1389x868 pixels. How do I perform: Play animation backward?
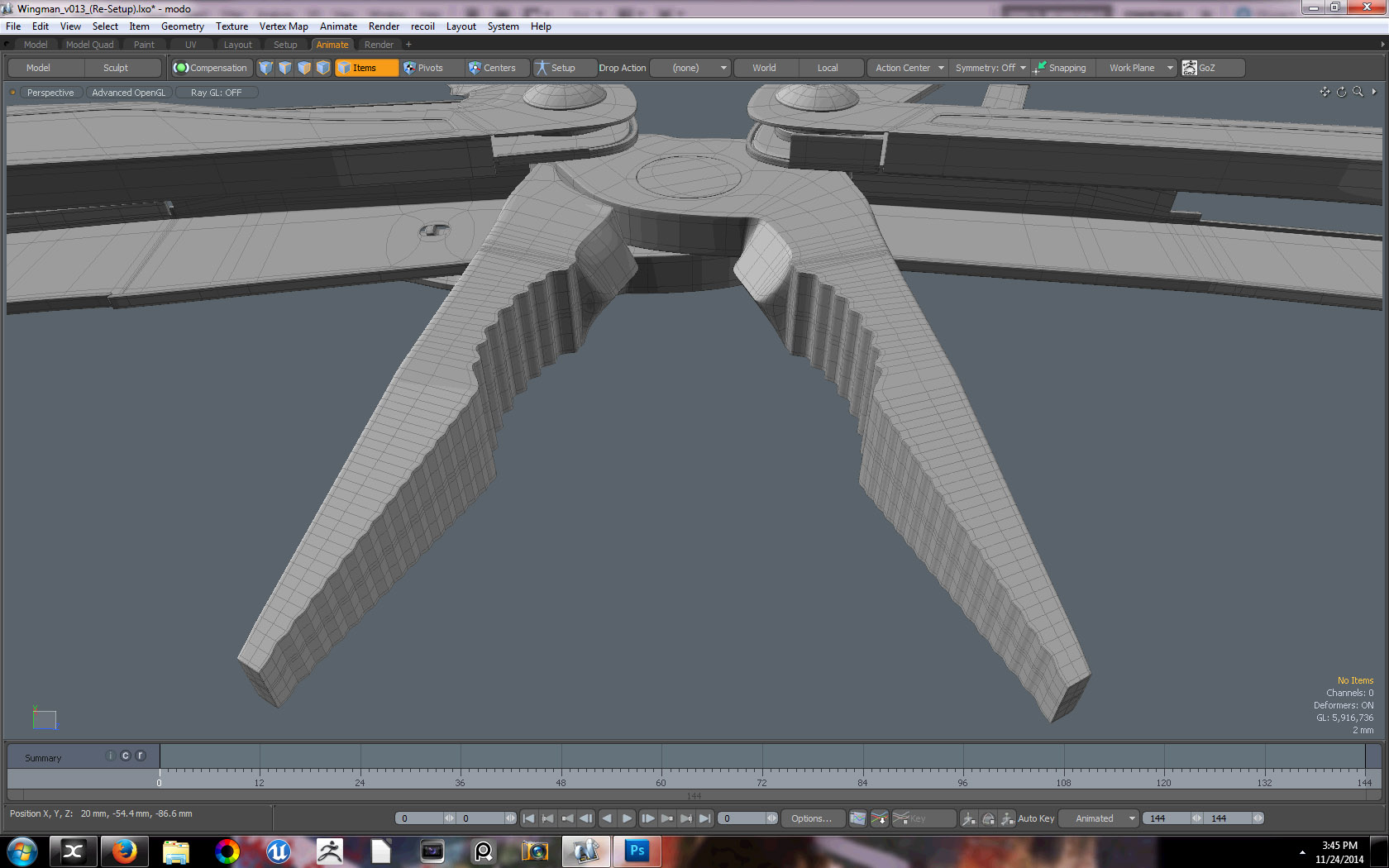(x=607, y=818)
